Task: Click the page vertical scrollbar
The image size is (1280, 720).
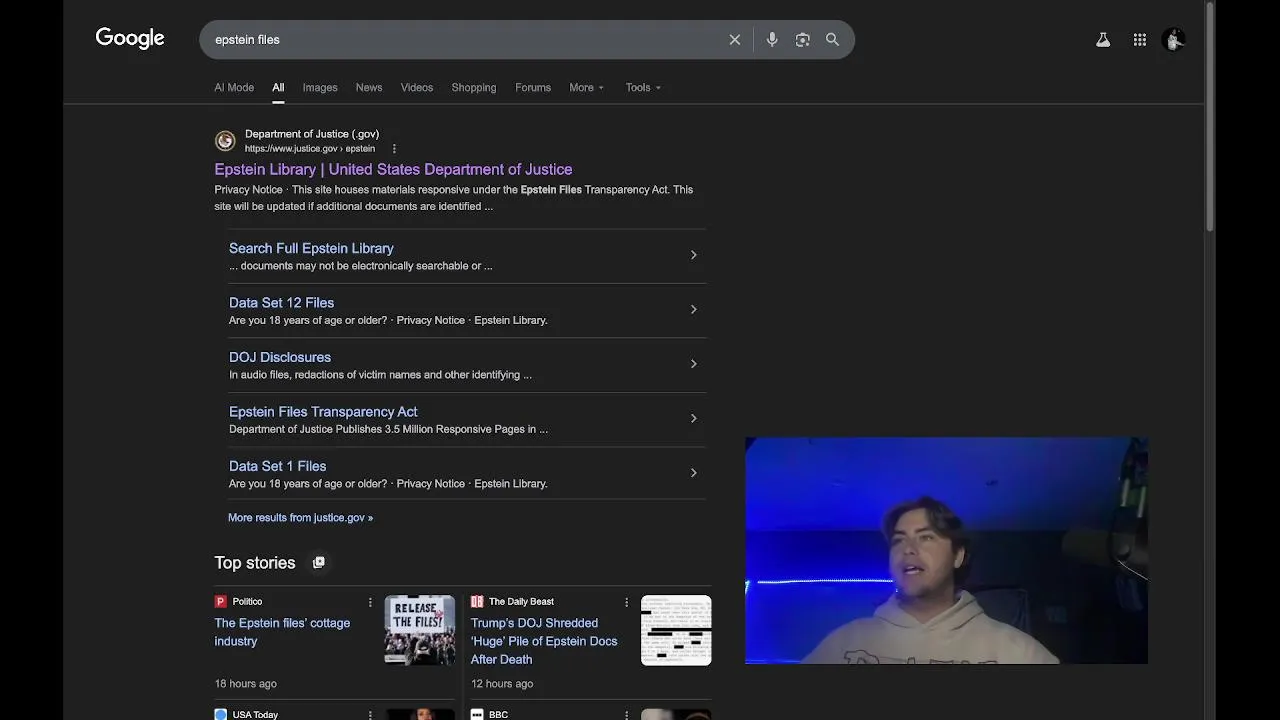Action: click(x=1210, y=118)
